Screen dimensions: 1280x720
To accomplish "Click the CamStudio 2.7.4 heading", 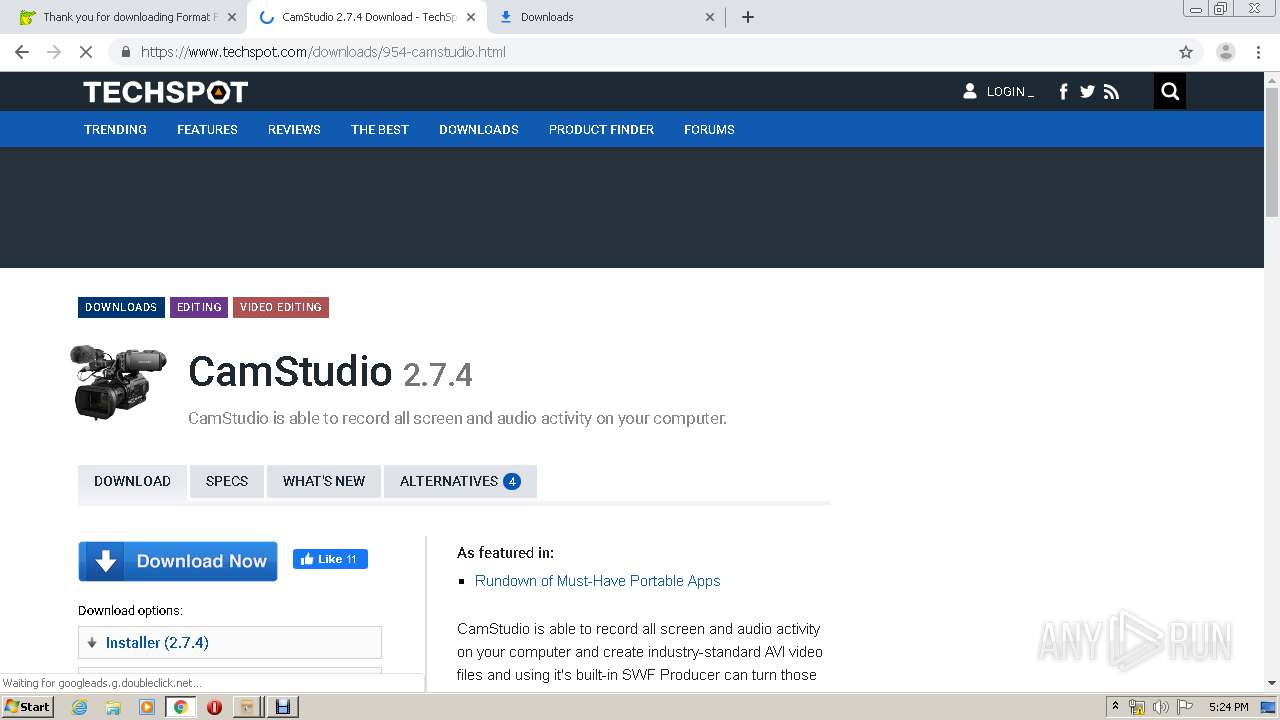I will (x=330, y=372).
